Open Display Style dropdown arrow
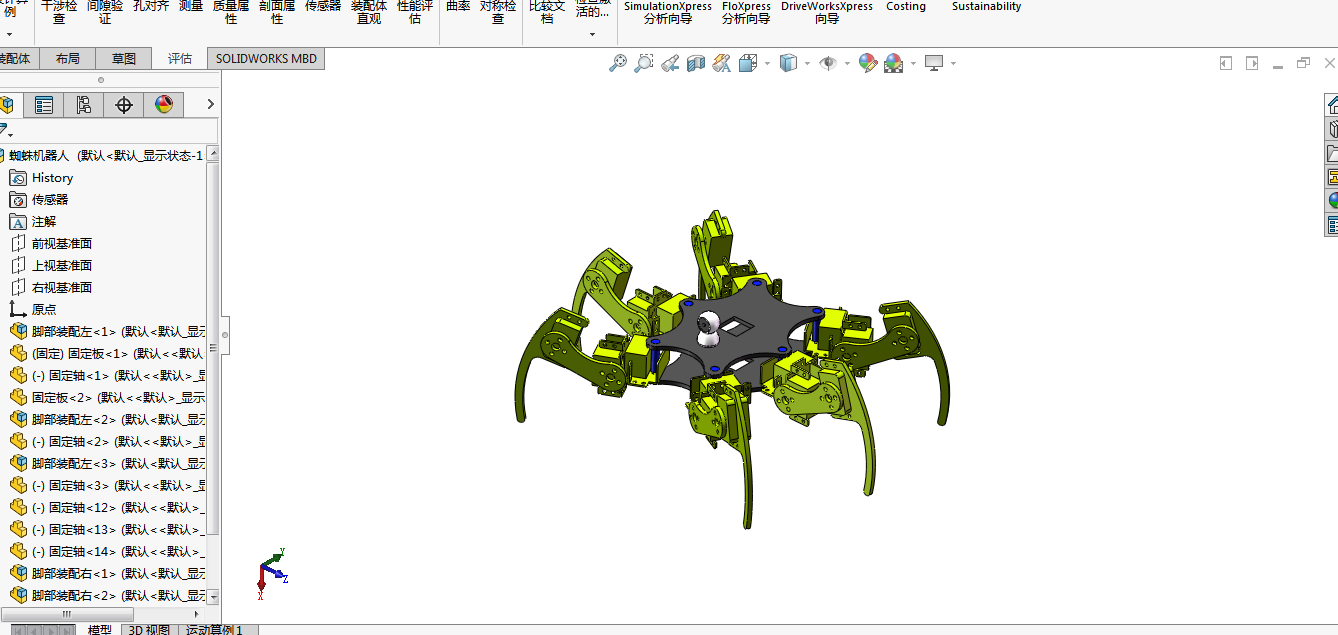The image size is (1338, 635). tap(808, 63)
